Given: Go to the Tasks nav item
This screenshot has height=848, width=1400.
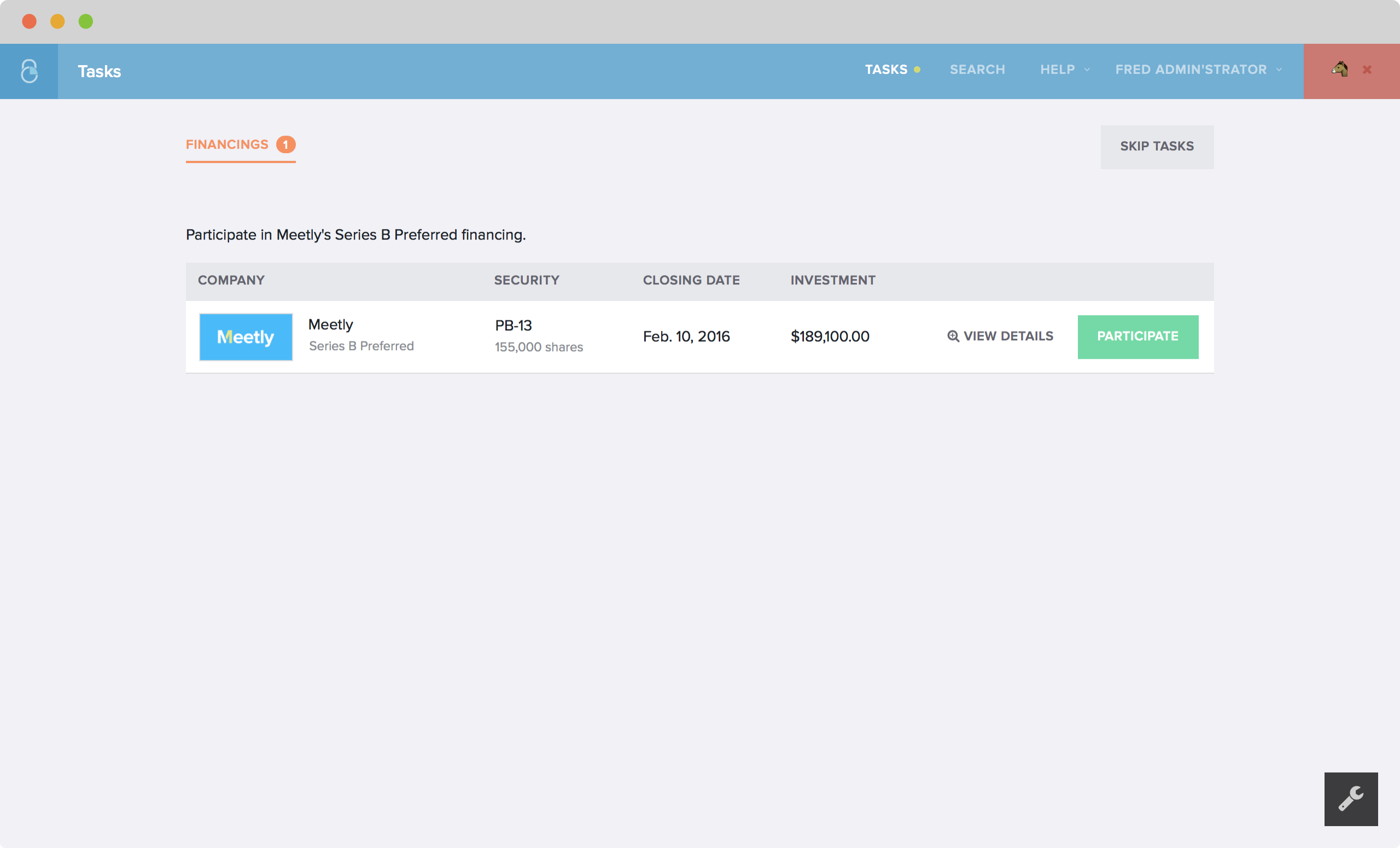Looking at the screenshot, I should point(886,70).
